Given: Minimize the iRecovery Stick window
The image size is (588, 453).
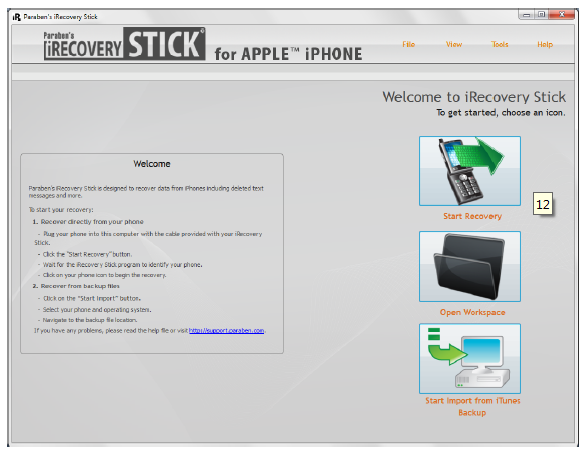Looking at the screenshot, I should [527, 15].
